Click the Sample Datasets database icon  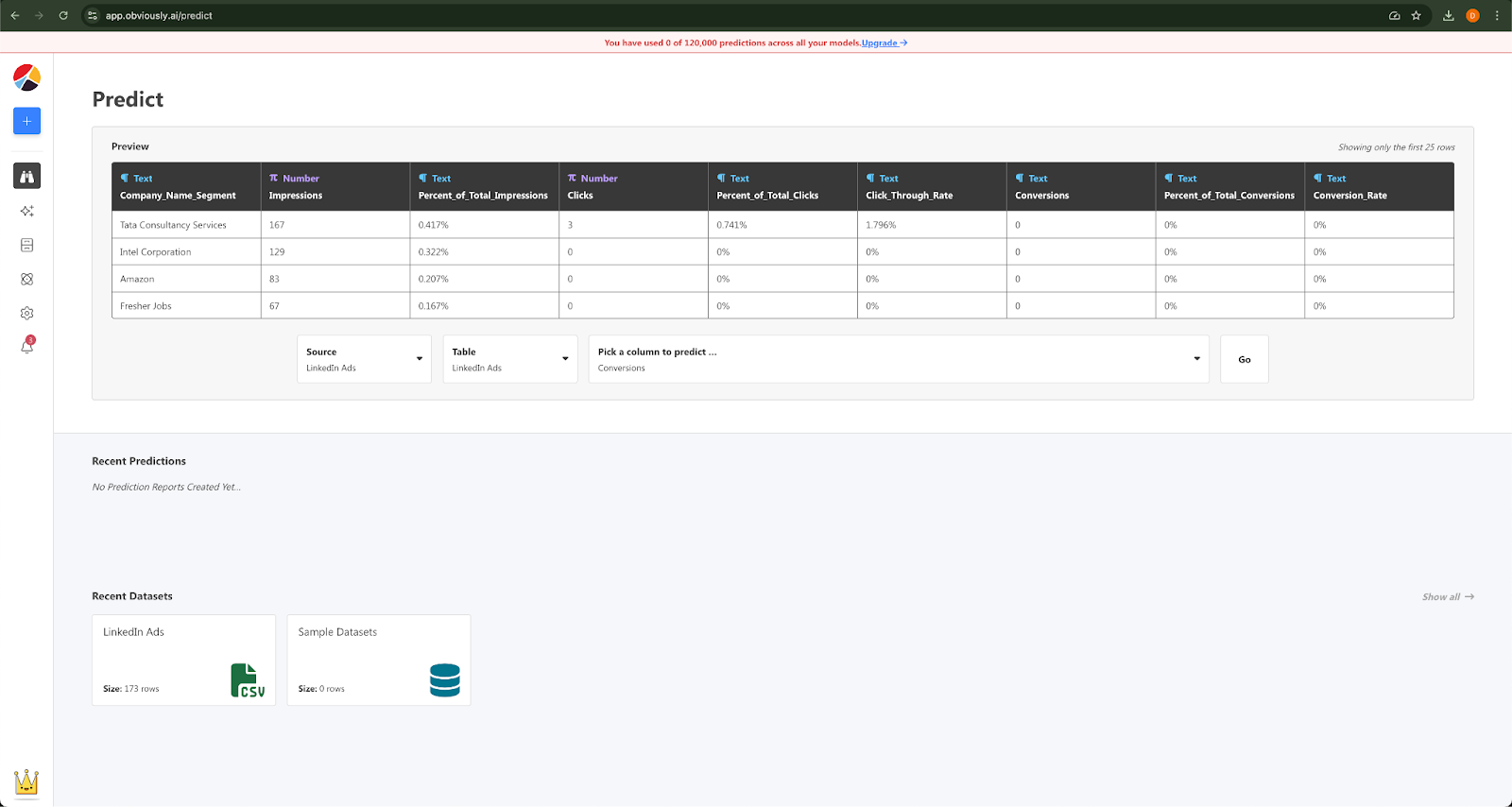point(444,680)
